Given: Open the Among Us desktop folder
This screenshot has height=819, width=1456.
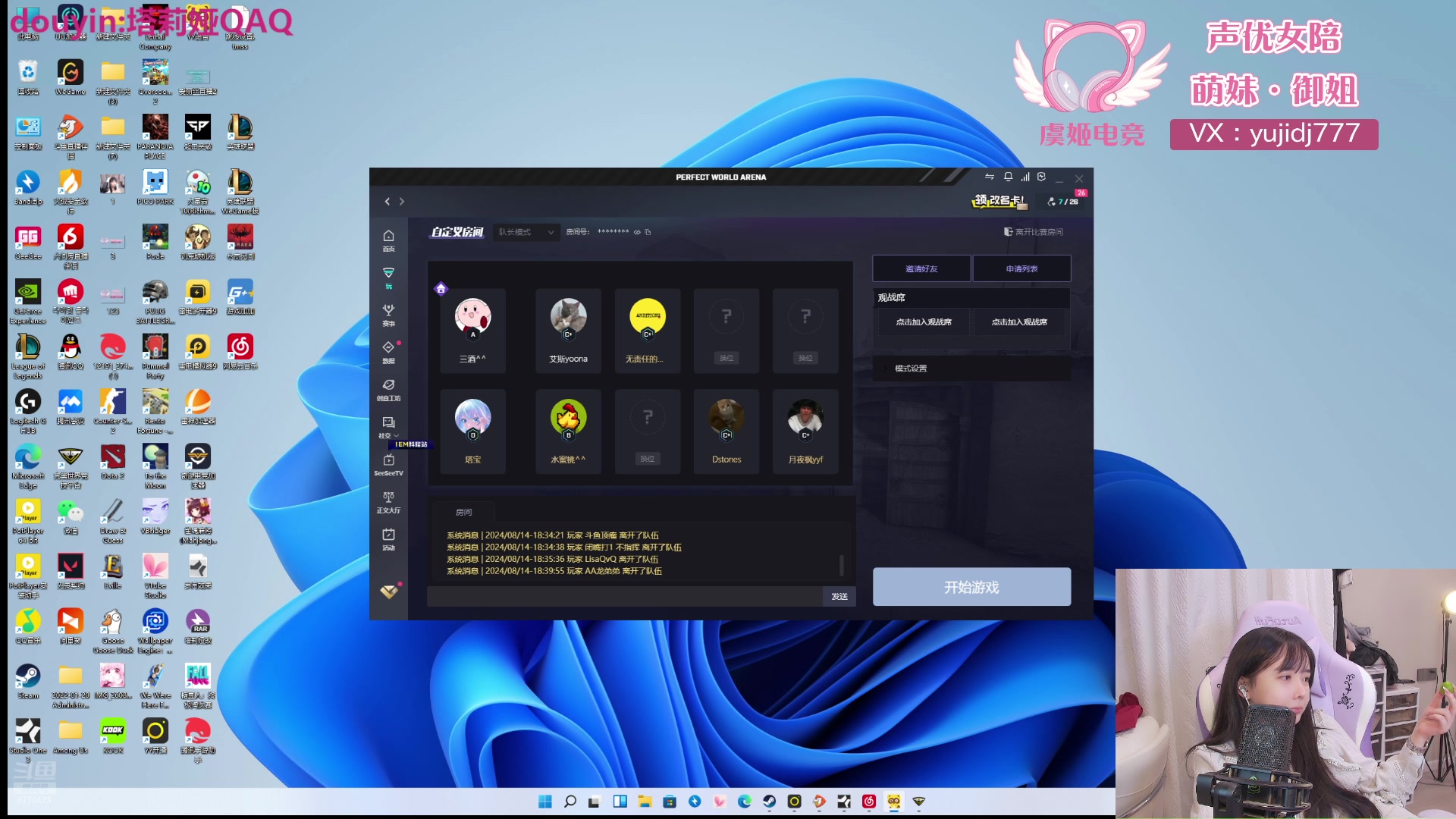Looking at the screenshot, I should [71, 735].
